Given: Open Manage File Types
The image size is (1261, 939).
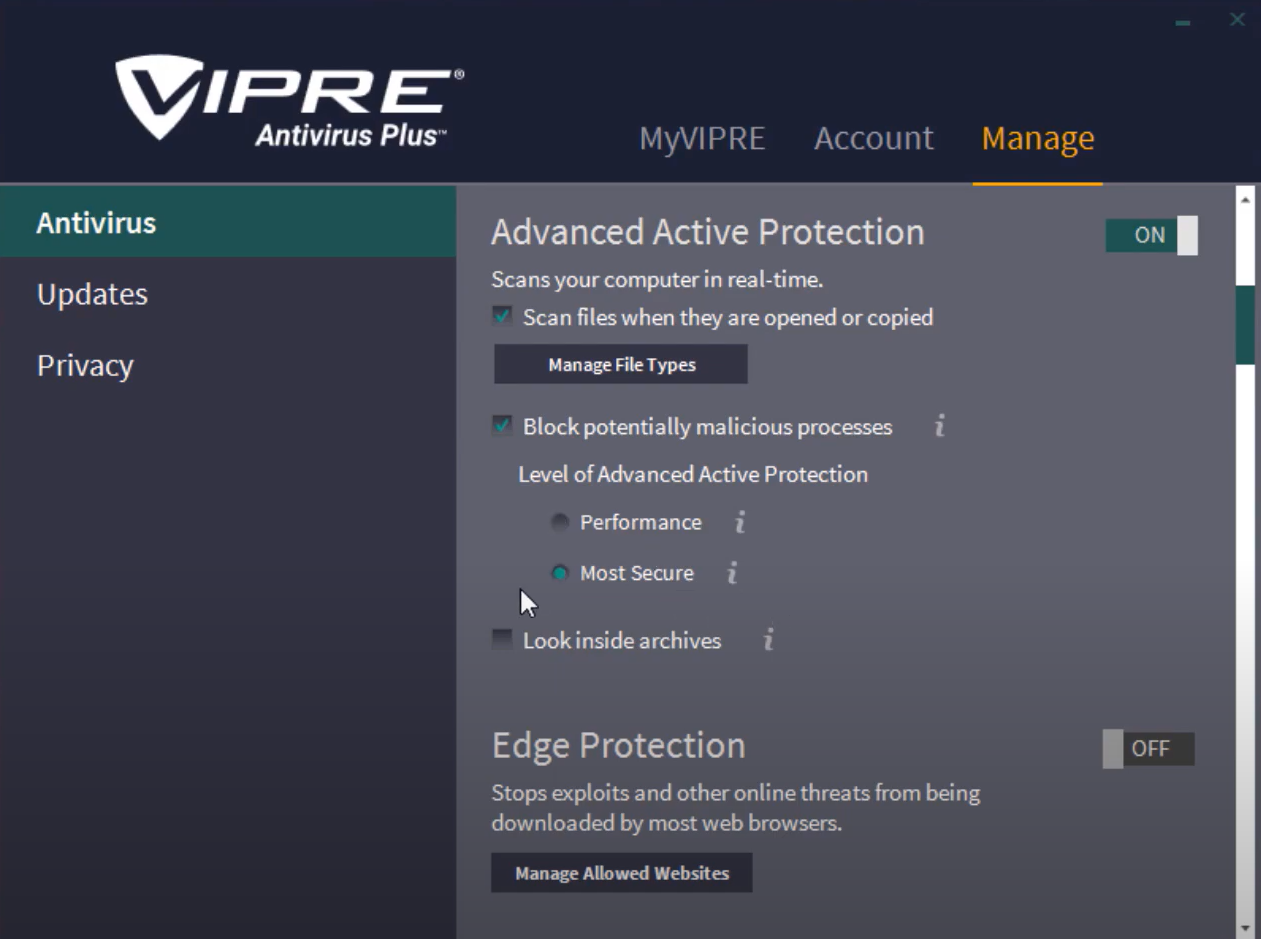Looking at the screenshot, I should coord(620,364).
